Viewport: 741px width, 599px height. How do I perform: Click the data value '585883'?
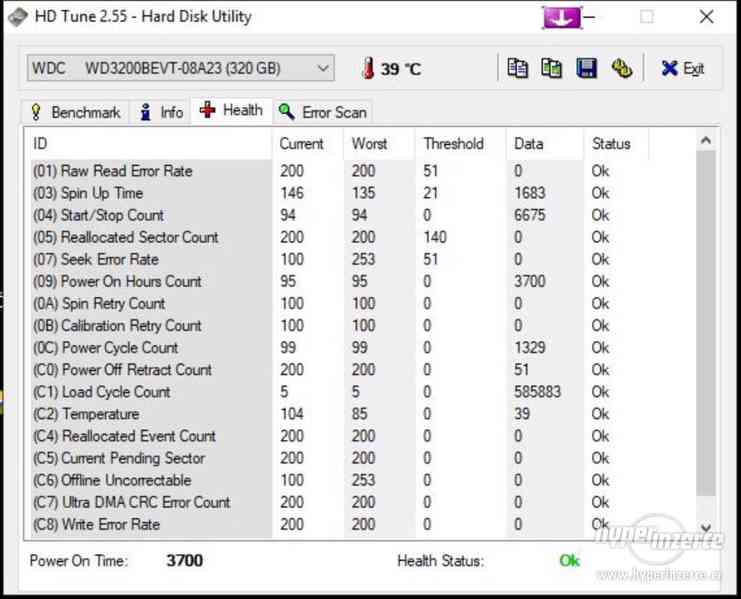[537, 392]
